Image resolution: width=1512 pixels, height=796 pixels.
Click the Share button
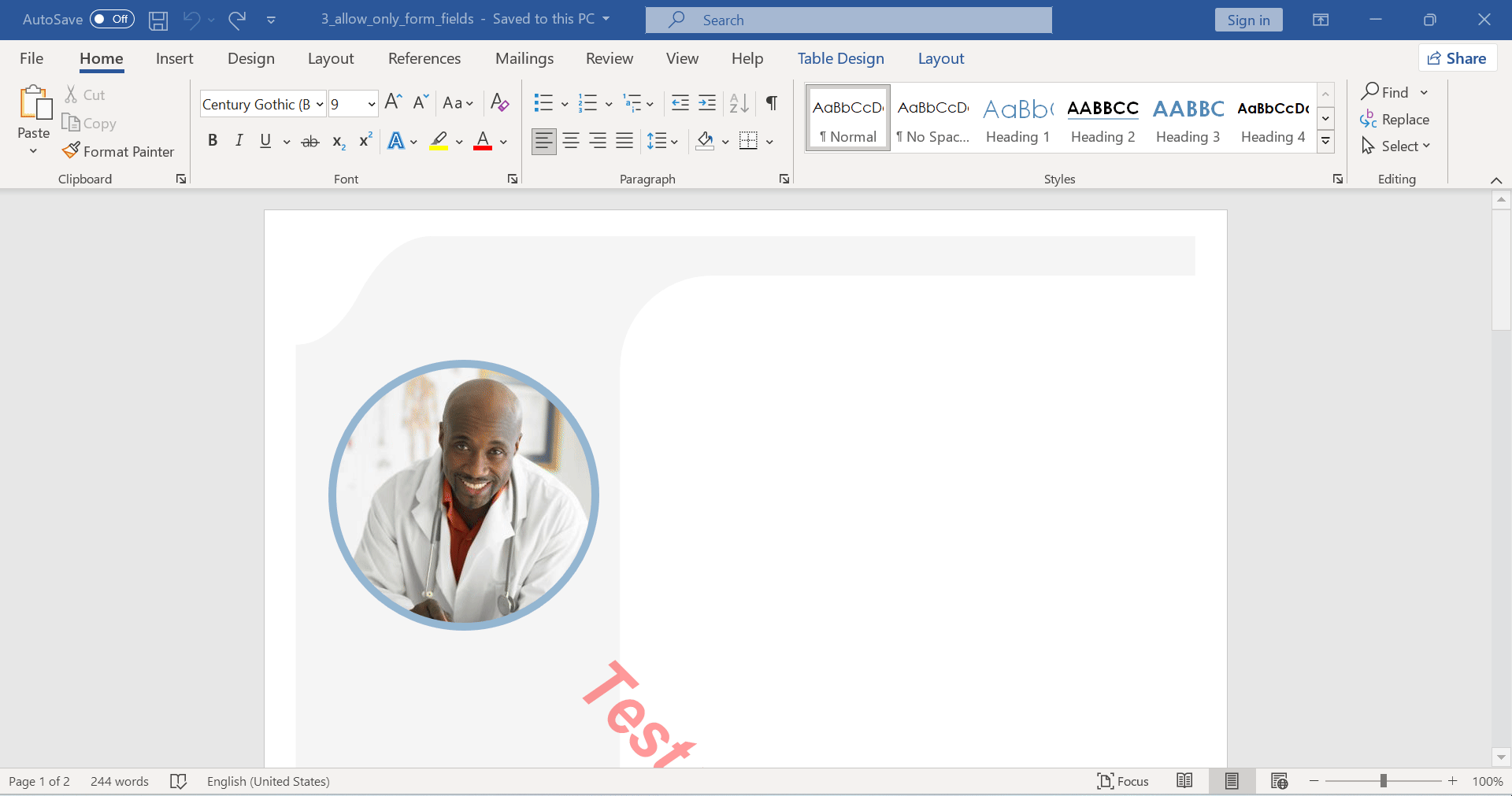click(x=1457, y=57)
